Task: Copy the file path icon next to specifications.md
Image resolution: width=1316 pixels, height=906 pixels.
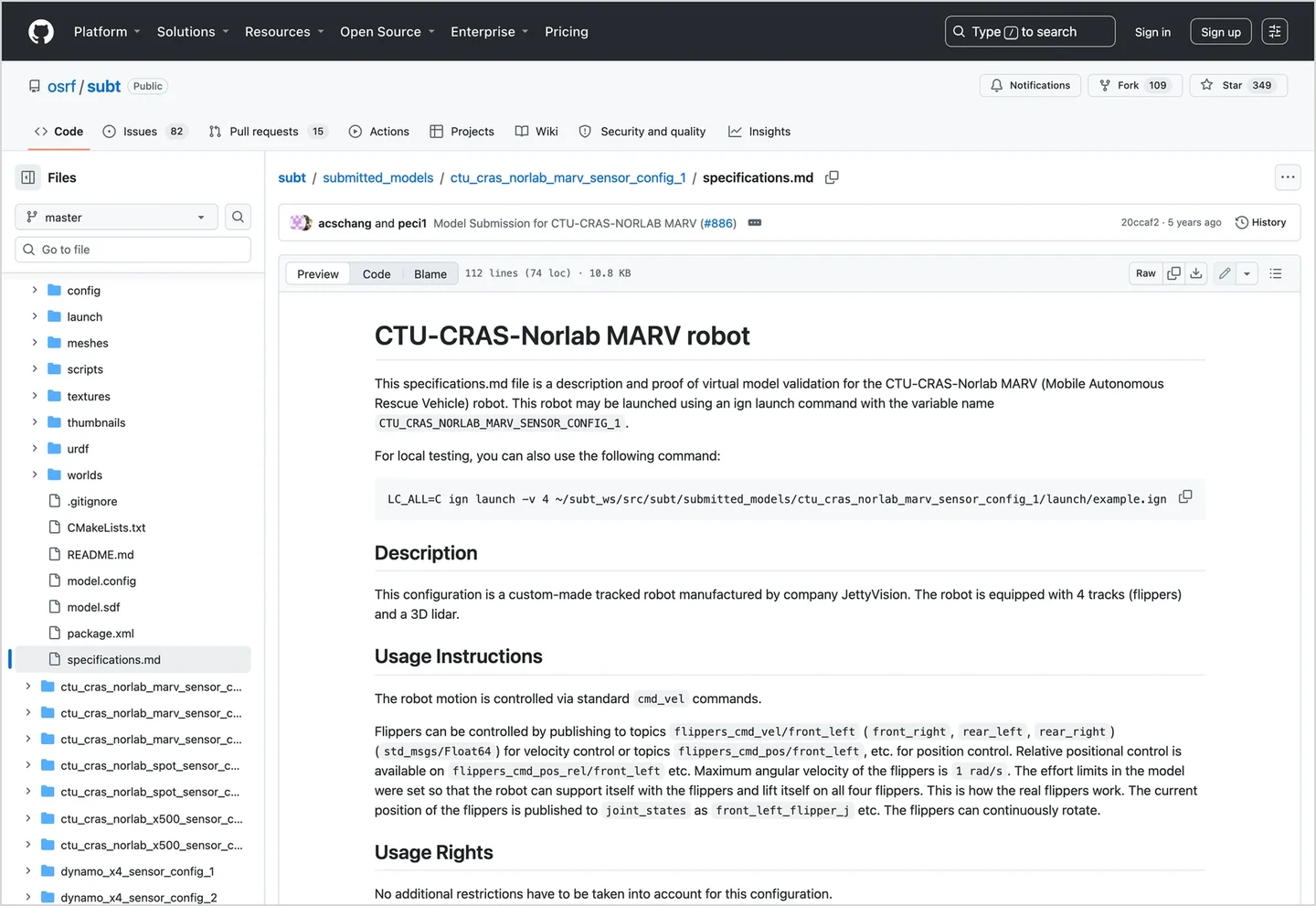Action: coord(832,177)
